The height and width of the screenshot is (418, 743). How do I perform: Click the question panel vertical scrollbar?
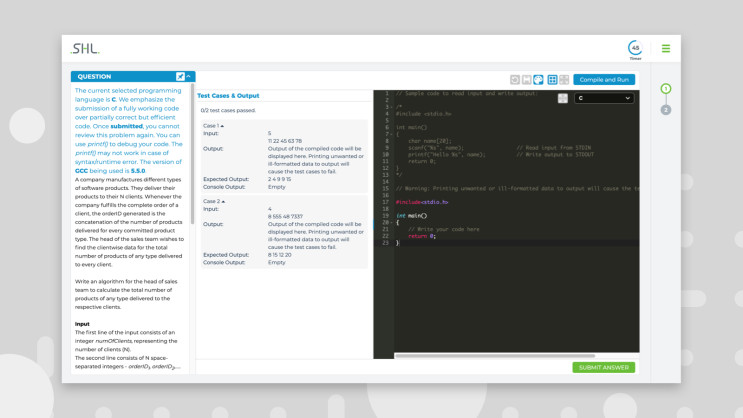[x=192, y=154]
